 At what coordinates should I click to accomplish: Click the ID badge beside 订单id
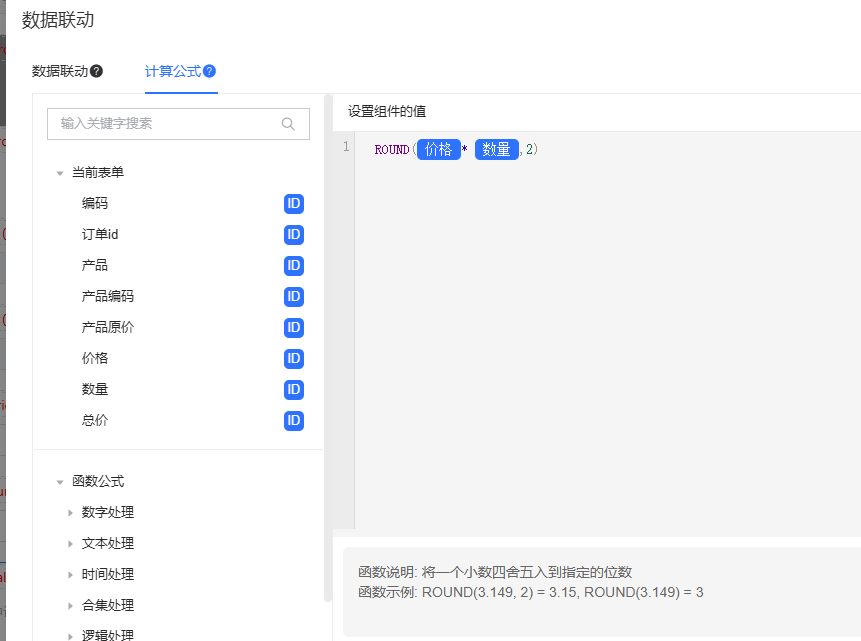294,235
